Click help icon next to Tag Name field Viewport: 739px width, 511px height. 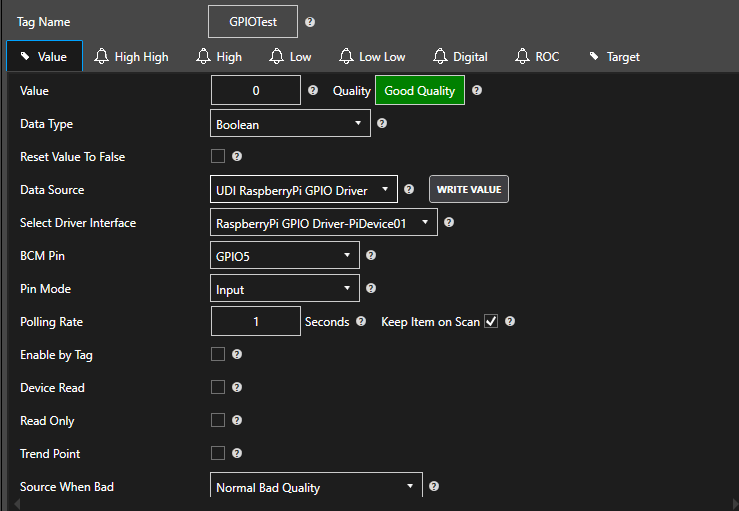click(x=310, y=22)
